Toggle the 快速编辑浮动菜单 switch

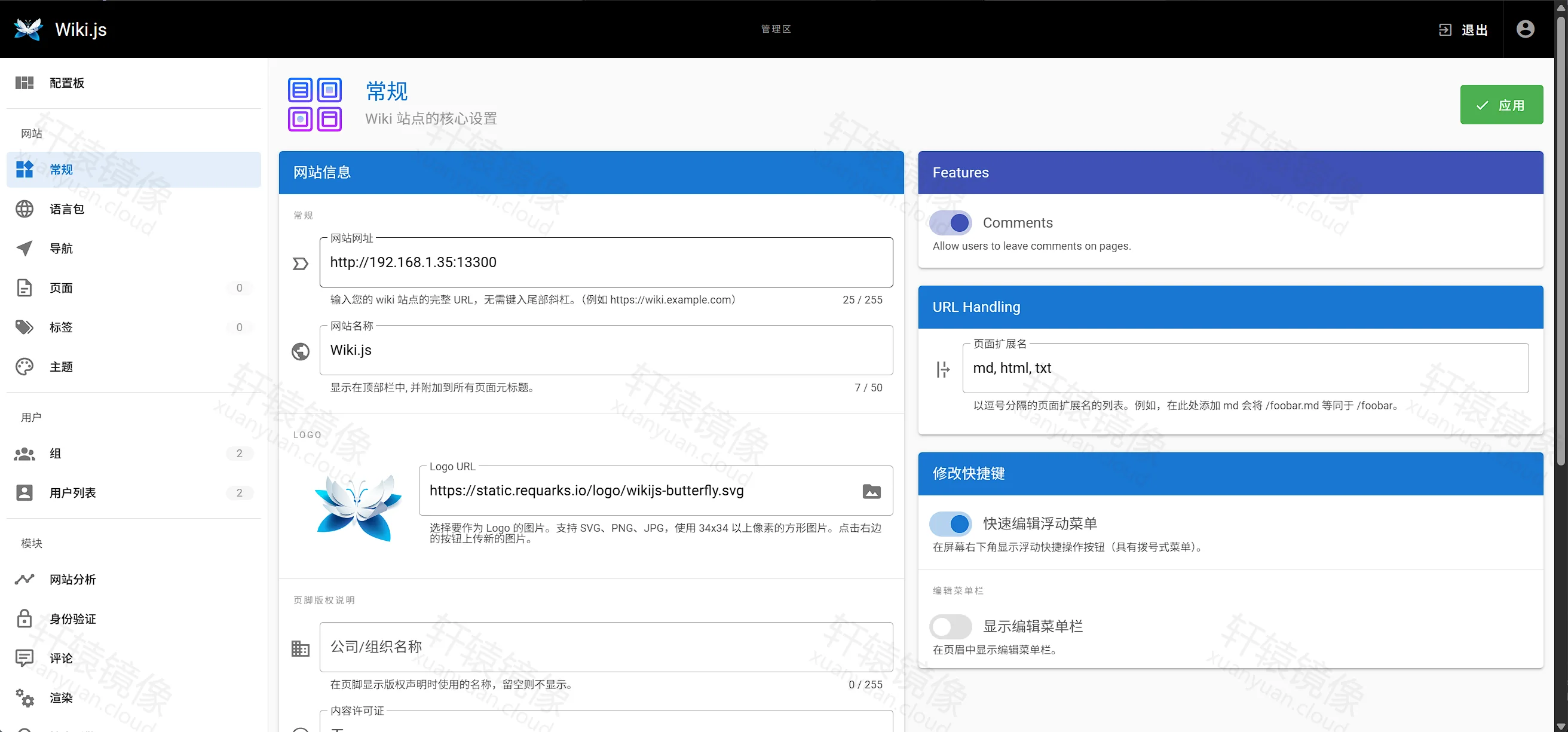[x=950, y=523]
